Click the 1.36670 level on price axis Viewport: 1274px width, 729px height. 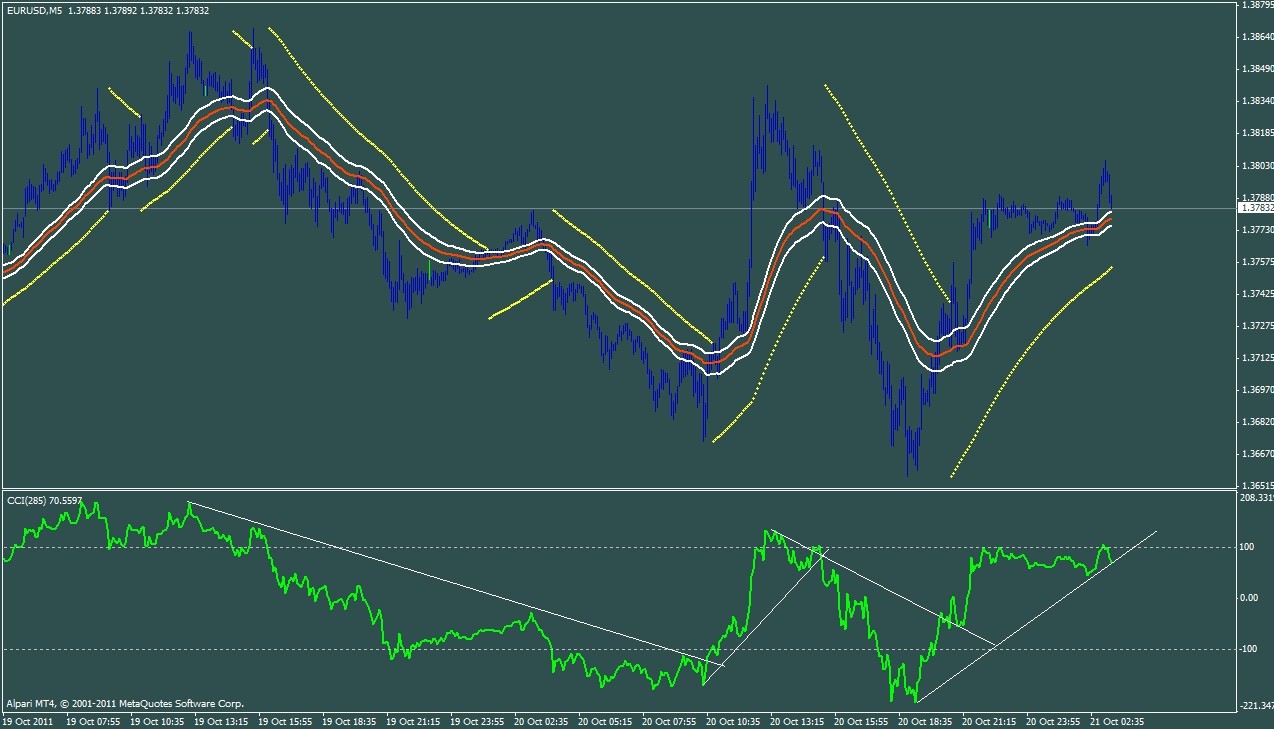1255,453
